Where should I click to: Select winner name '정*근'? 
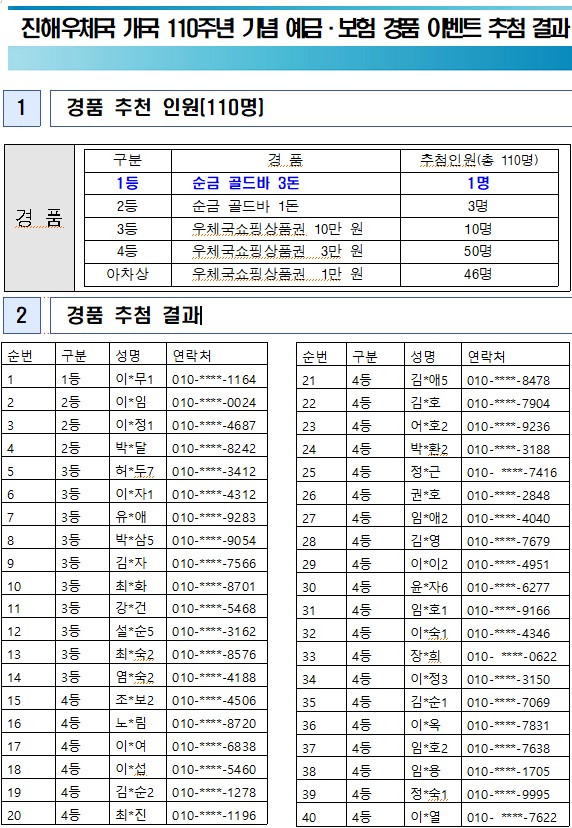425,472
